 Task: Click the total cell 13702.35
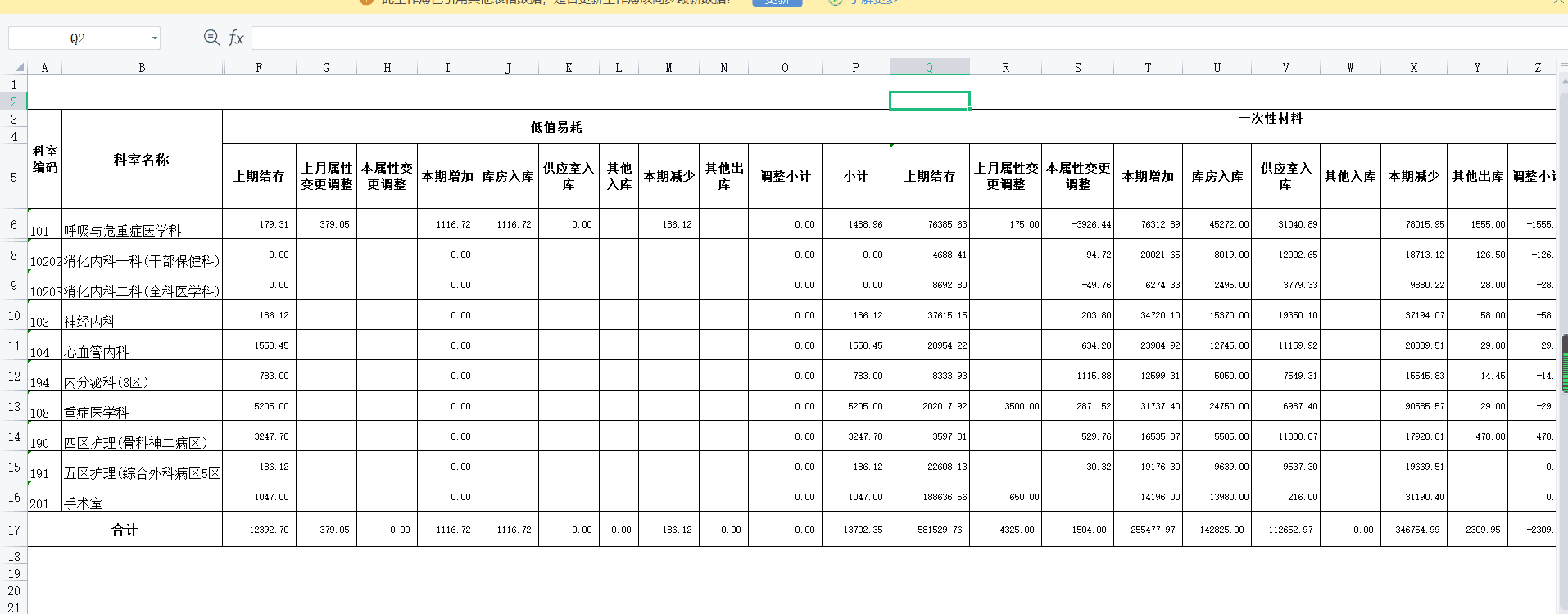tap(855, 530)
